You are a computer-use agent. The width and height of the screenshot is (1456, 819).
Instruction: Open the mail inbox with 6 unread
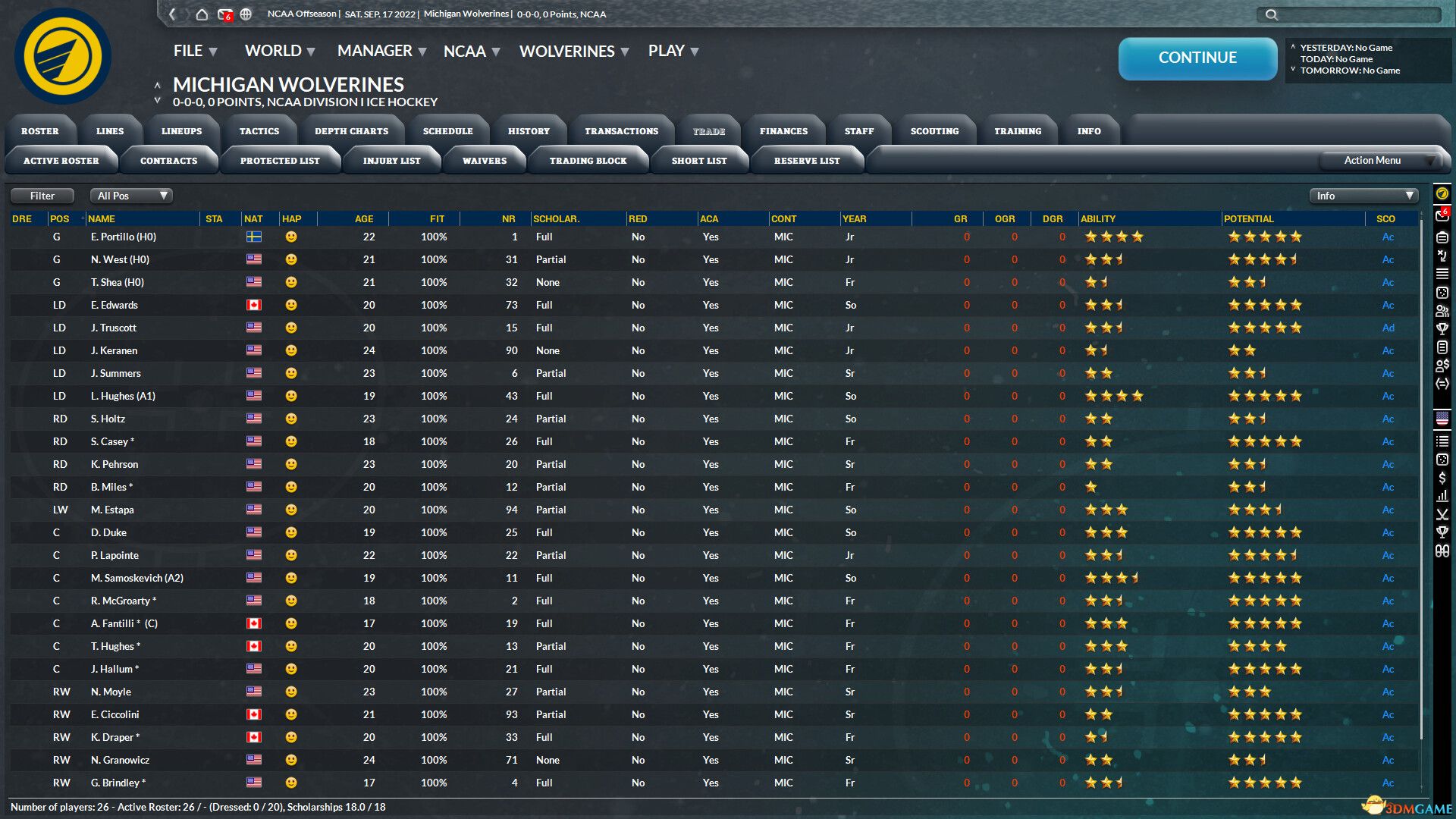tap(224, 14)
